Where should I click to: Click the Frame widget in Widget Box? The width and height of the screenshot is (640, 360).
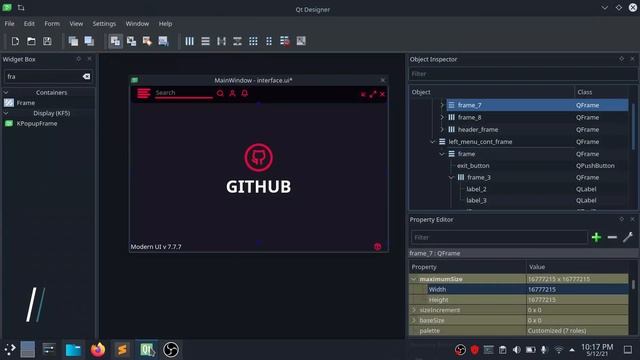(25, 103)
